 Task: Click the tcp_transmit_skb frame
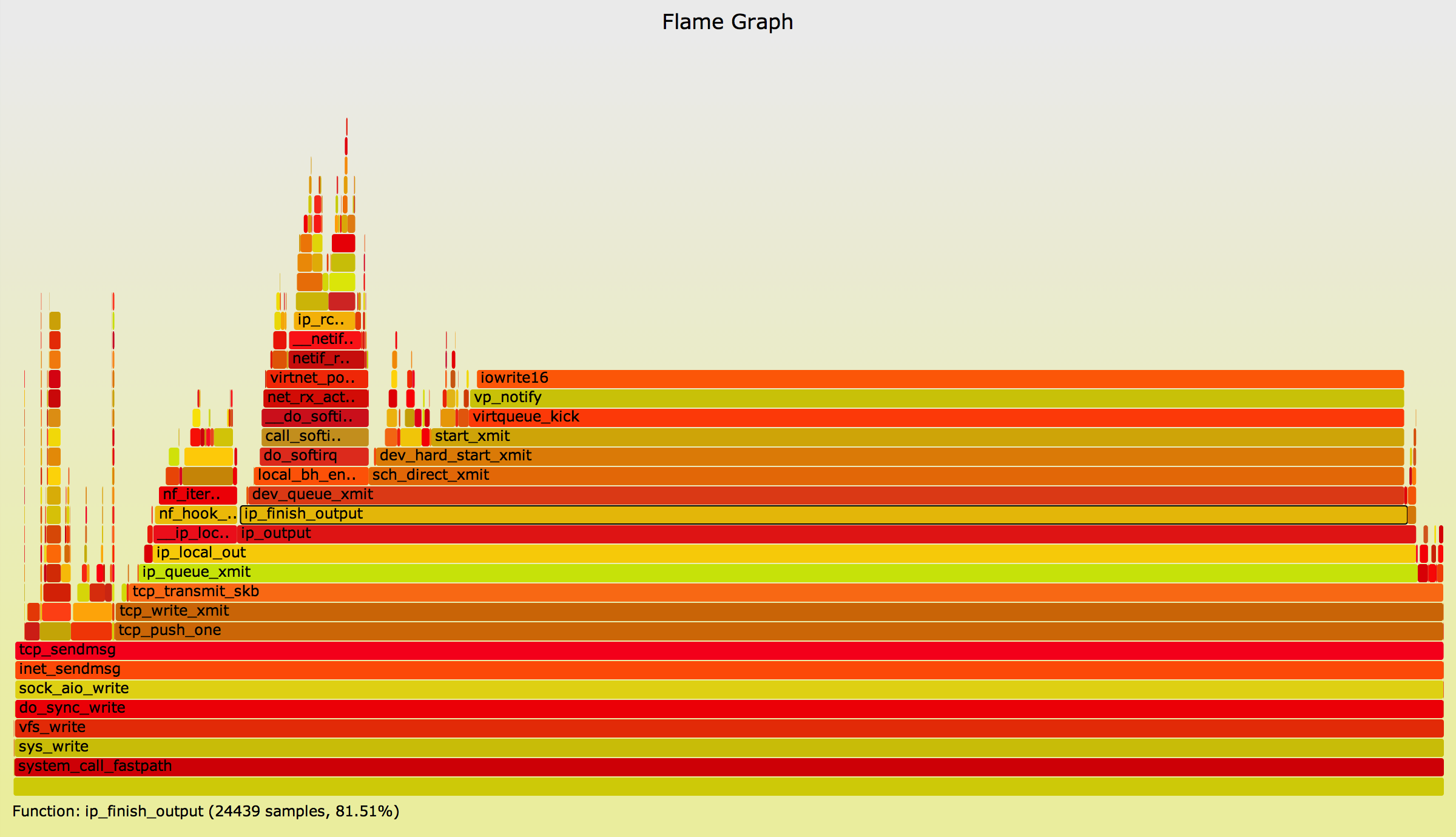coord(785,592)
